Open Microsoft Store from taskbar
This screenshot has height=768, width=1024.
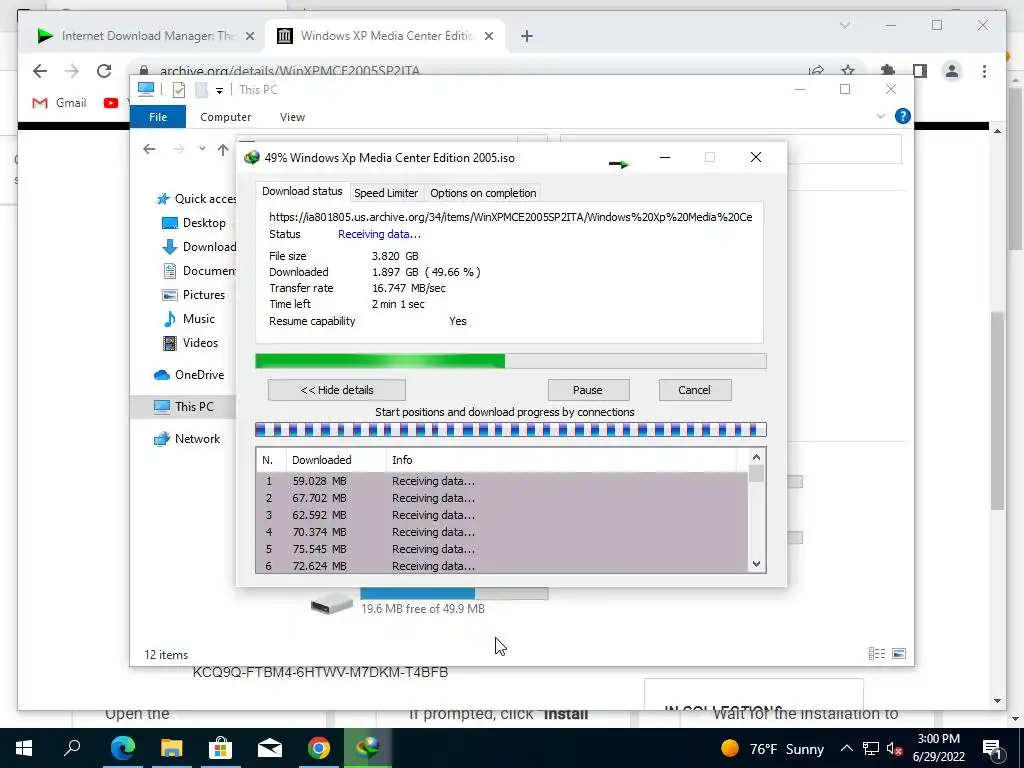220,748
